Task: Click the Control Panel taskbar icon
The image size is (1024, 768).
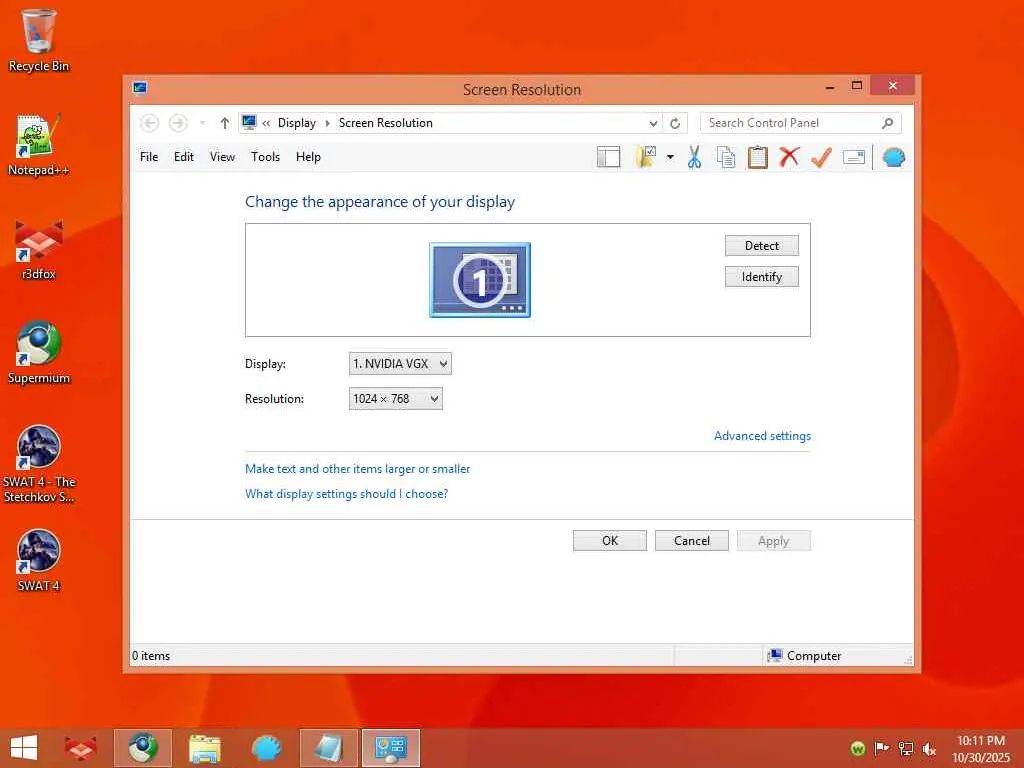Action: point(391,748)
